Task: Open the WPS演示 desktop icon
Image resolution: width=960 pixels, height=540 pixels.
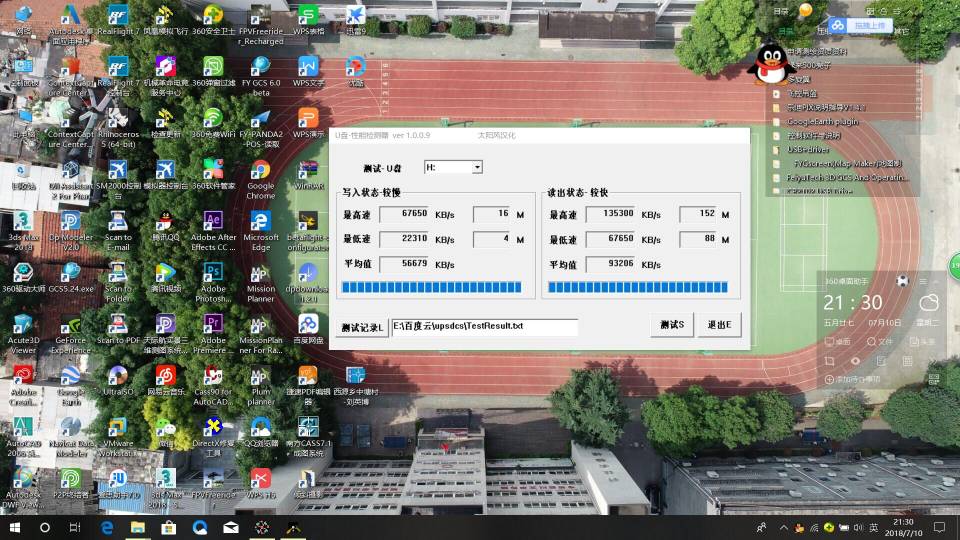Action: coord(308,123)
